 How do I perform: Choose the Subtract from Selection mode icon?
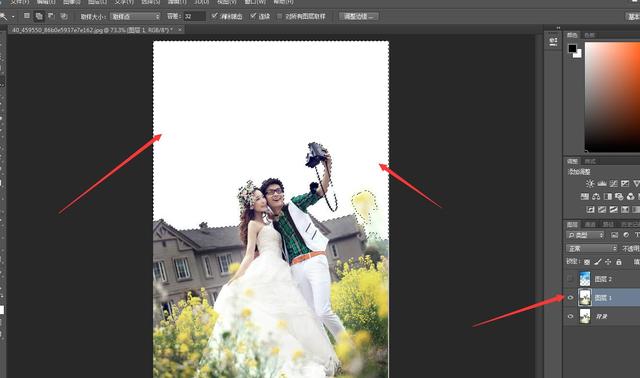51,16
